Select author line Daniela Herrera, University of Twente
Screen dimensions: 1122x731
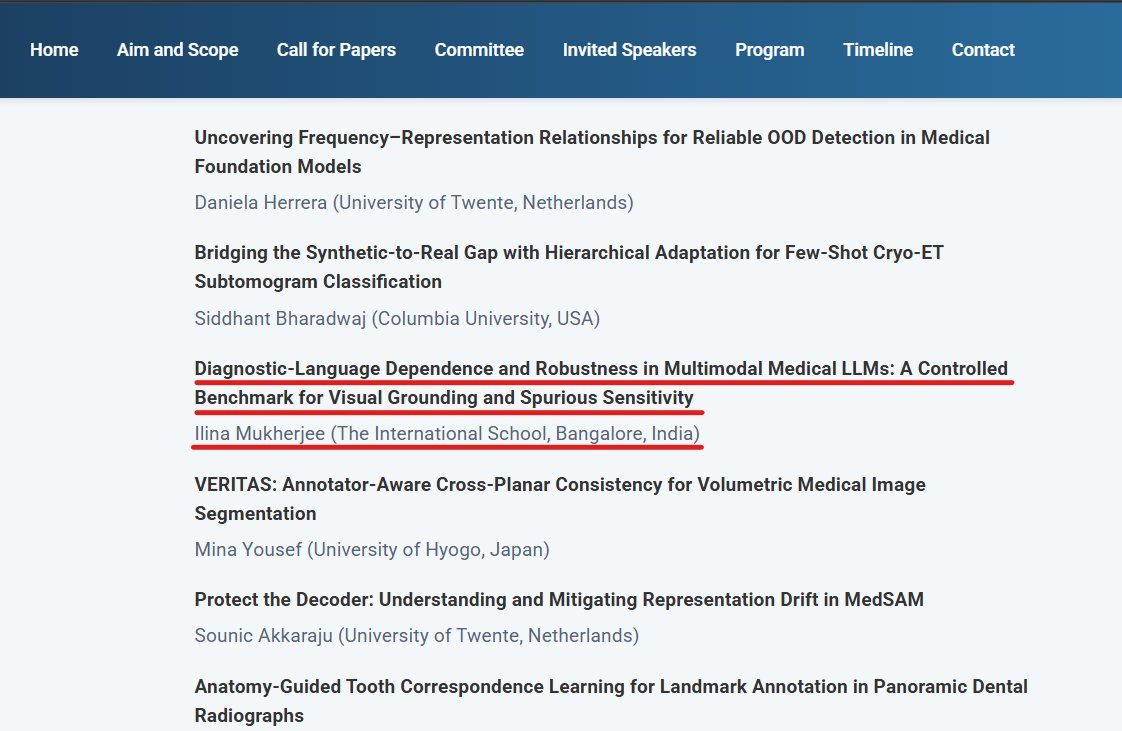click(x=414, y=202)
